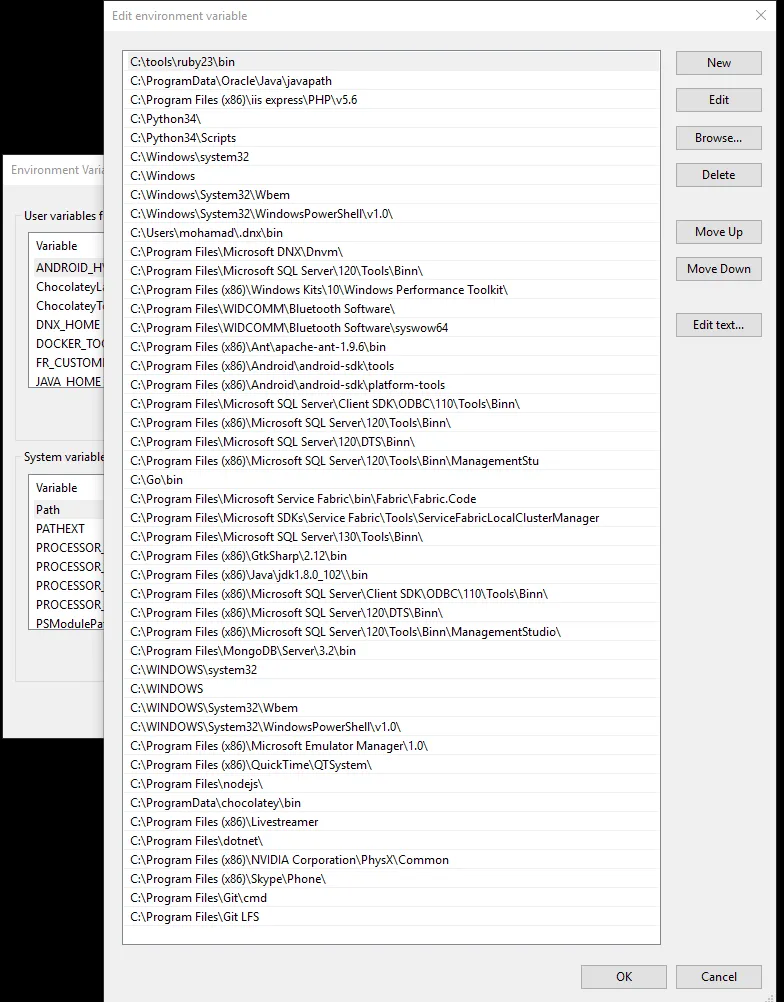Select the C:\Python34\ entry
The height and width of the screenshot is (1002, 784).
click(391, 119)
